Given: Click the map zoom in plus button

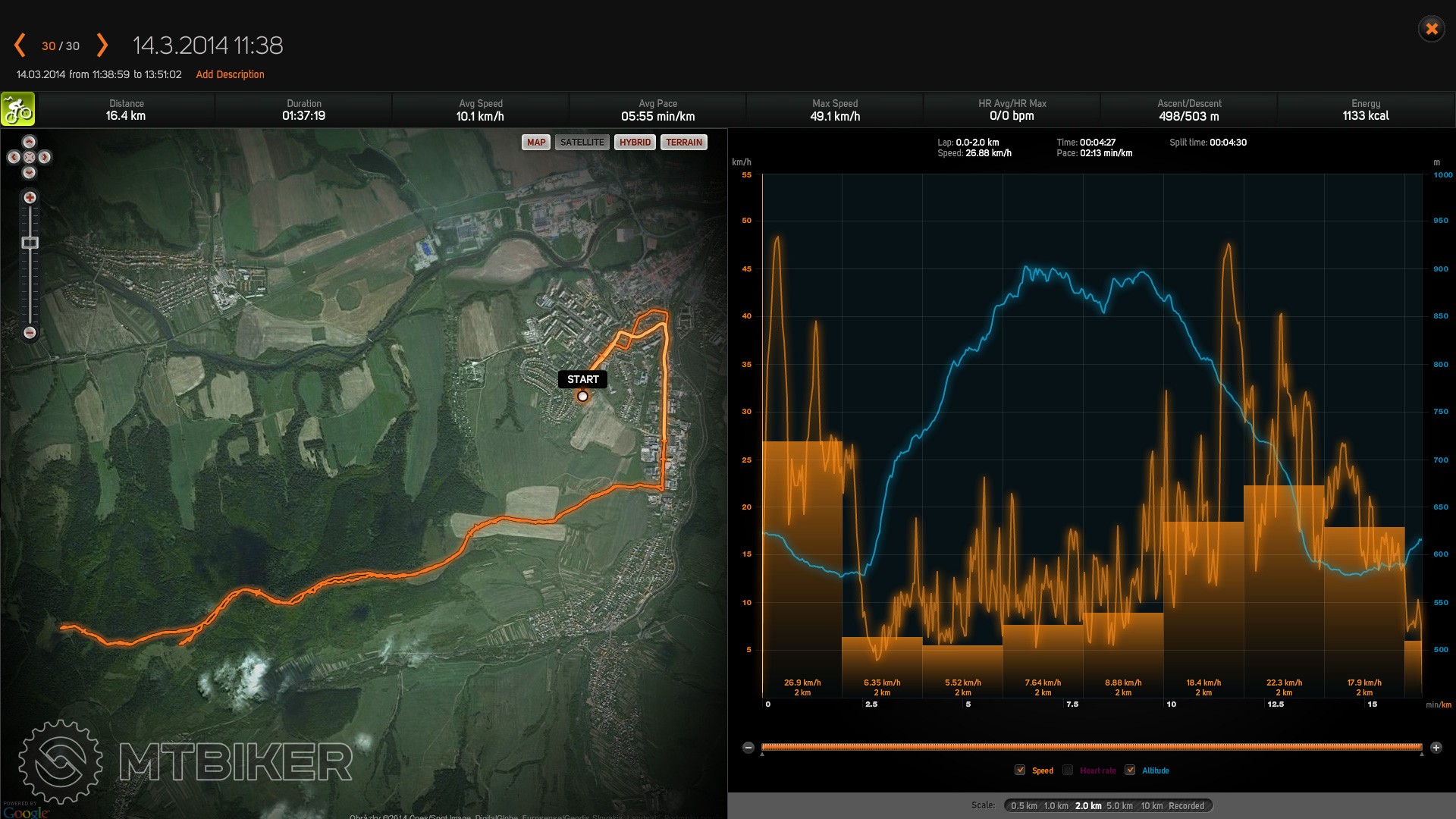Looking at the screenshot, I should (x=30, y=197).
